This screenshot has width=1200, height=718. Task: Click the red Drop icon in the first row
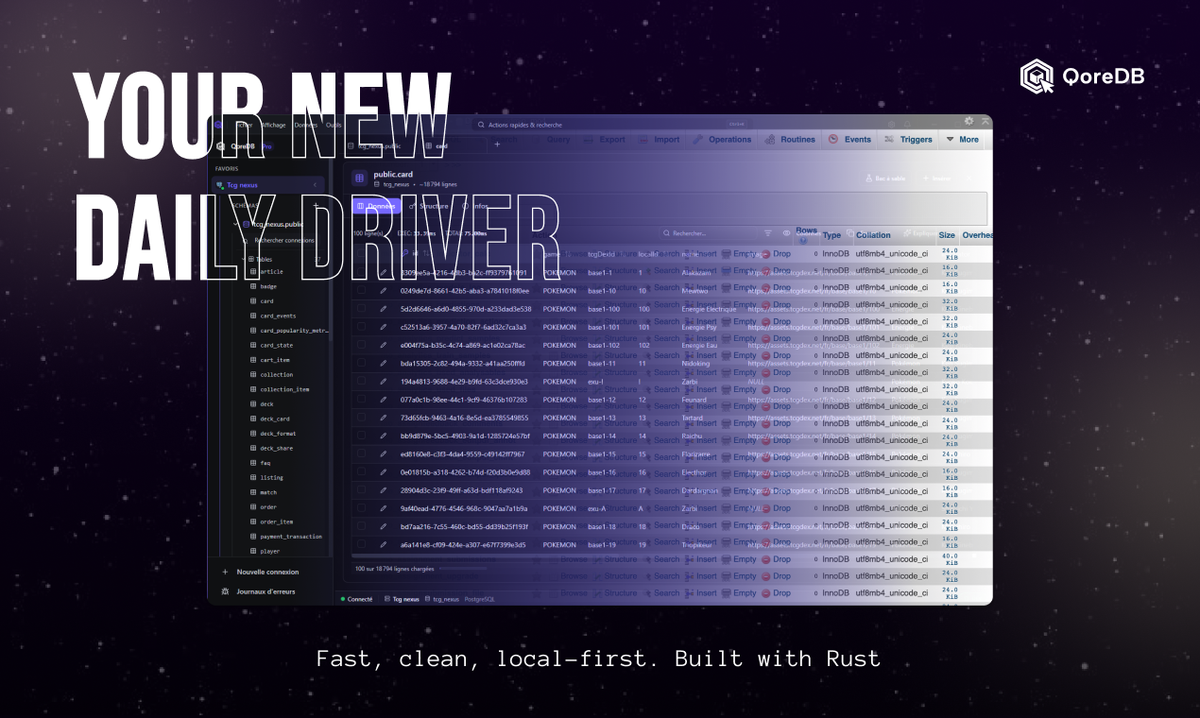pyautogui.click(x=766, y=254)
